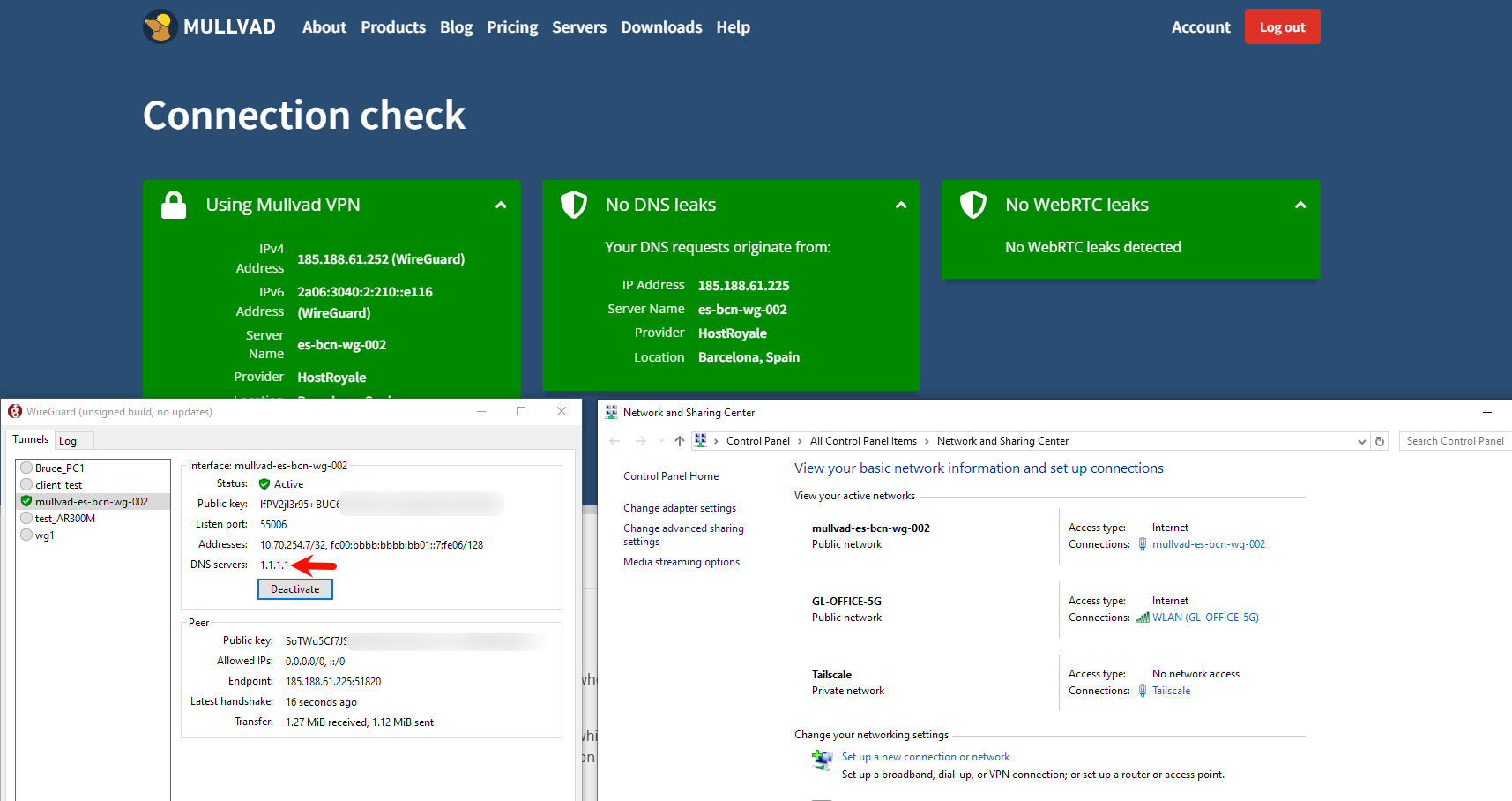1512x801 pixels.
Task: Click the red Log out button
Action: tap(1282, 27)
